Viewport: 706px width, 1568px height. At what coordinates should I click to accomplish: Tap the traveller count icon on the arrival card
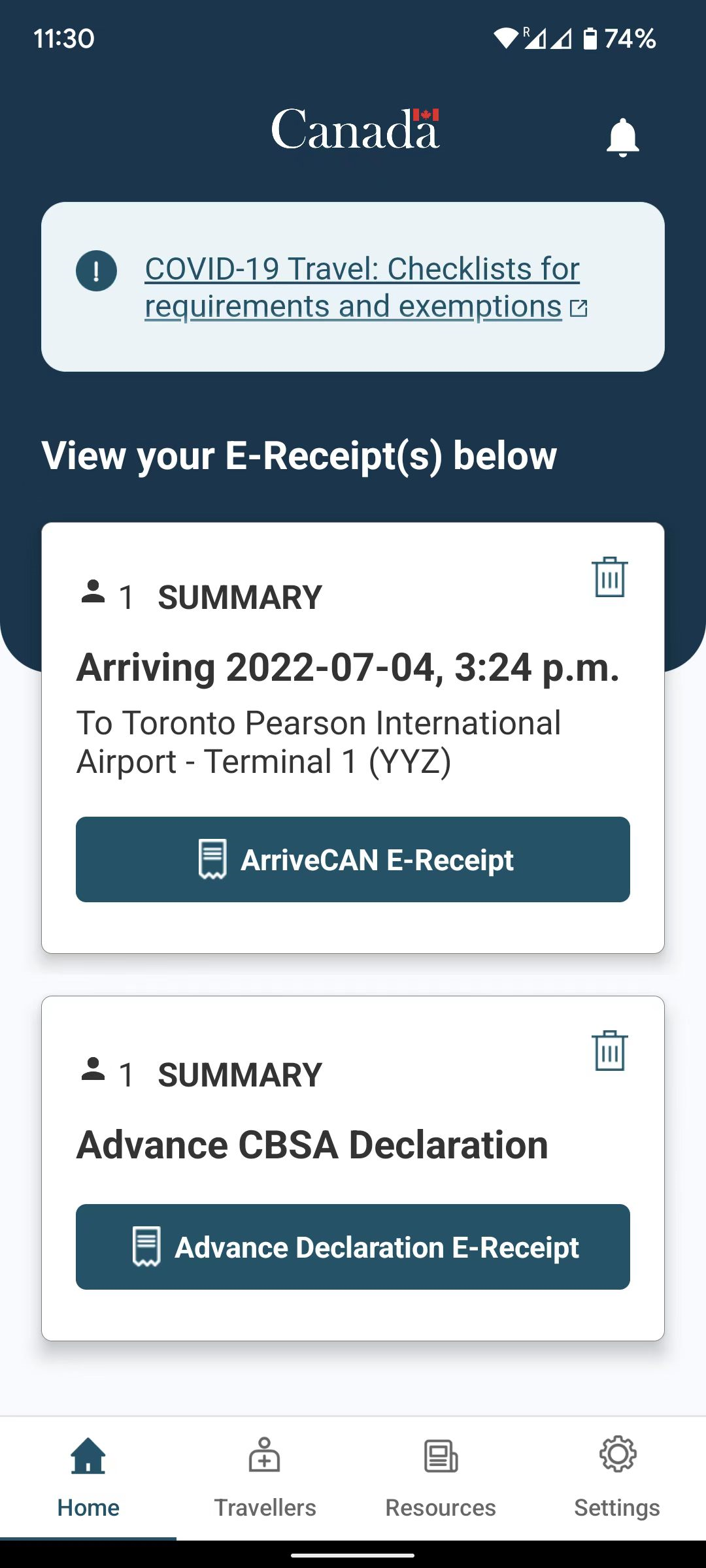tap(93, 591)
